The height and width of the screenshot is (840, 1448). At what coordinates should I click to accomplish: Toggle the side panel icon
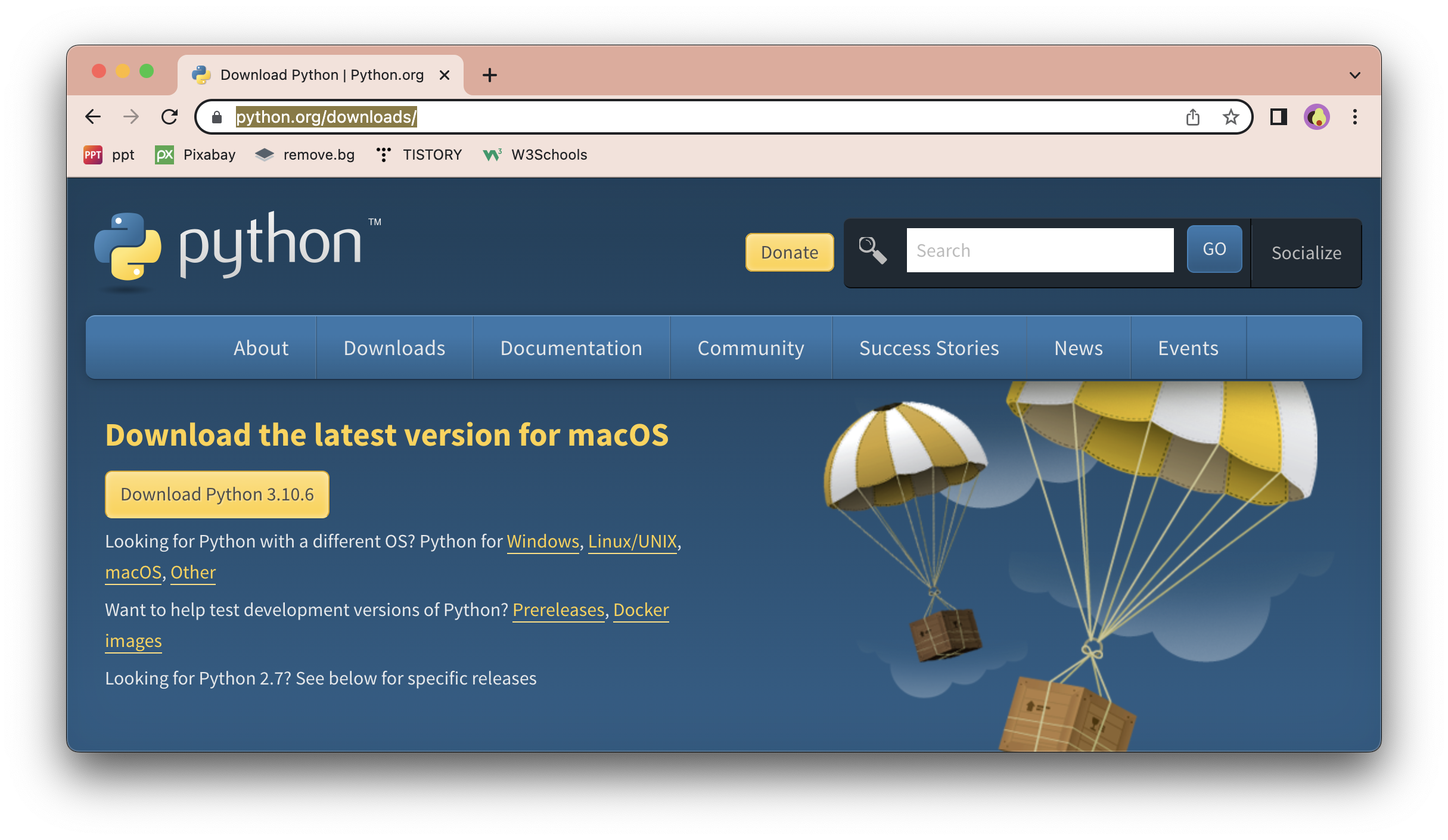click(1278, 117)
